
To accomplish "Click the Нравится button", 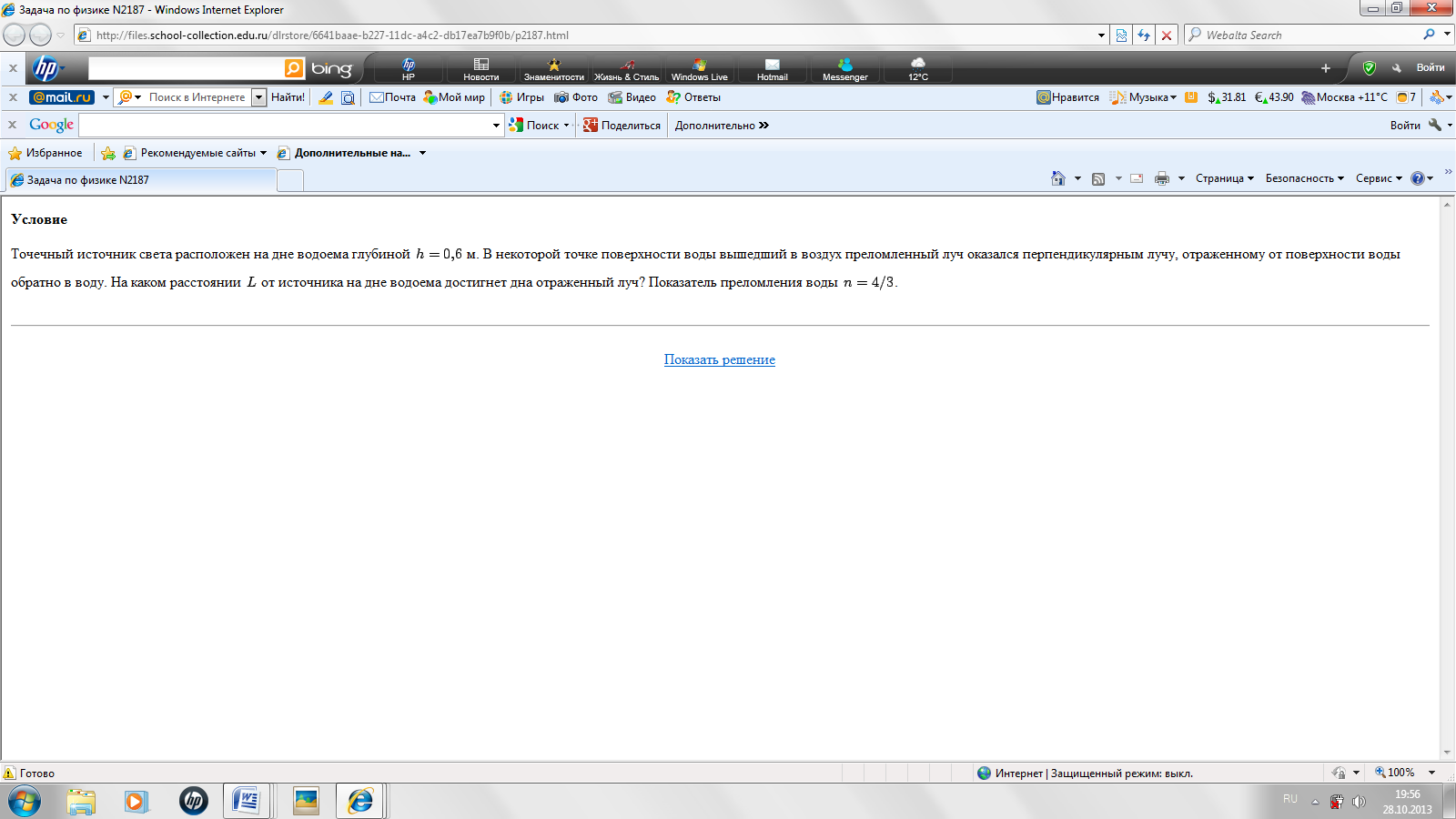I will tap(1068, 97).
